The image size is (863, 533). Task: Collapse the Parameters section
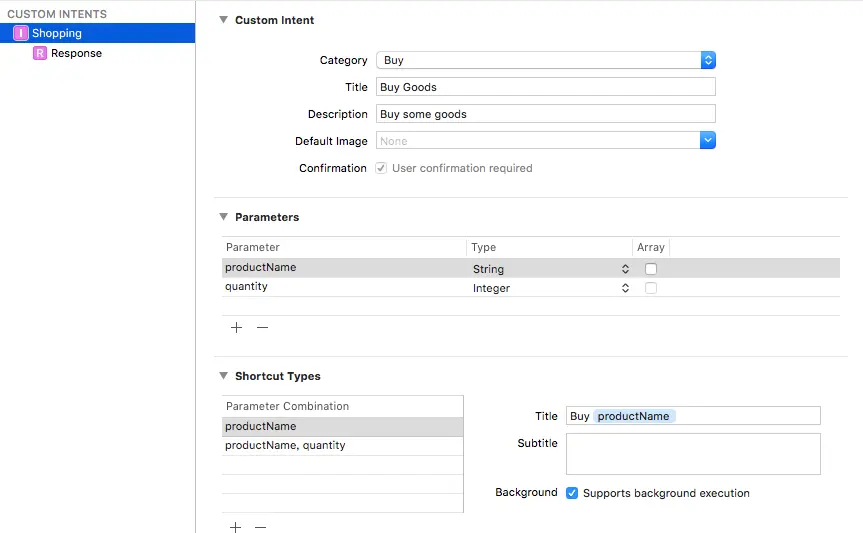[223, 217]
